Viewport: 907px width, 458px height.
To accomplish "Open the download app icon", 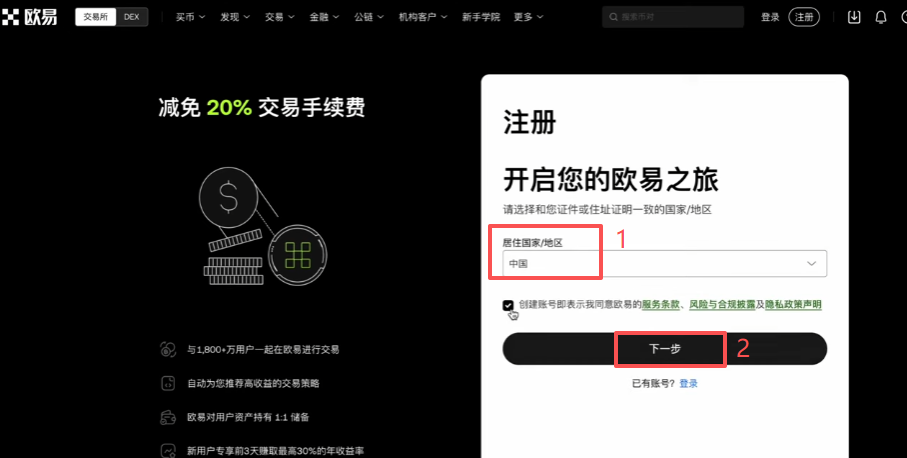I will (x=854, y=17).
